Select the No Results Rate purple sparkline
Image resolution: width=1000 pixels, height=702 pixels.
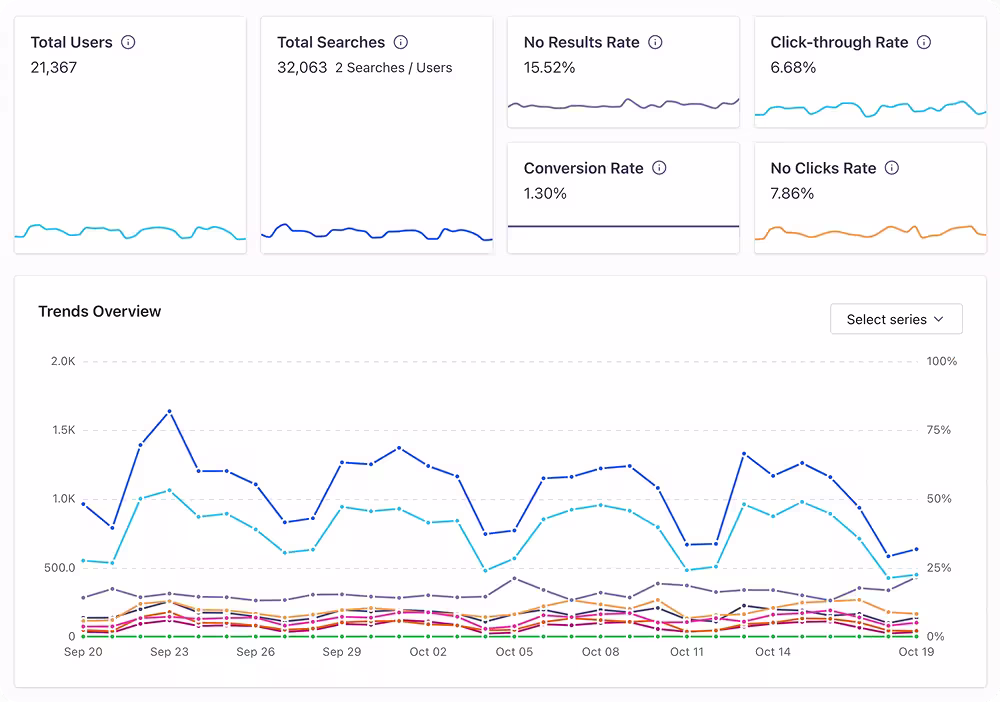623,103
